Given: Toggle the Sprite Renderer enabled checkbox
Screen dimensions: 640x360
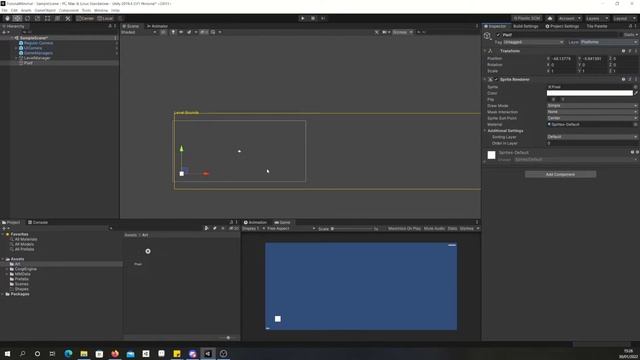Looking at the screenshot, I should [496, 80].
